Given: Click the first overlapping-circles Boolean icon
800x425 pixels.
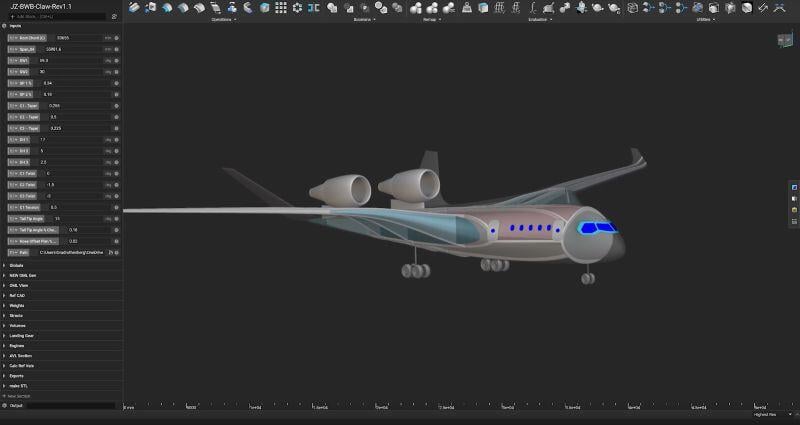Looking at the screenshot, I should pyautogui.click(x=332, y=8).
